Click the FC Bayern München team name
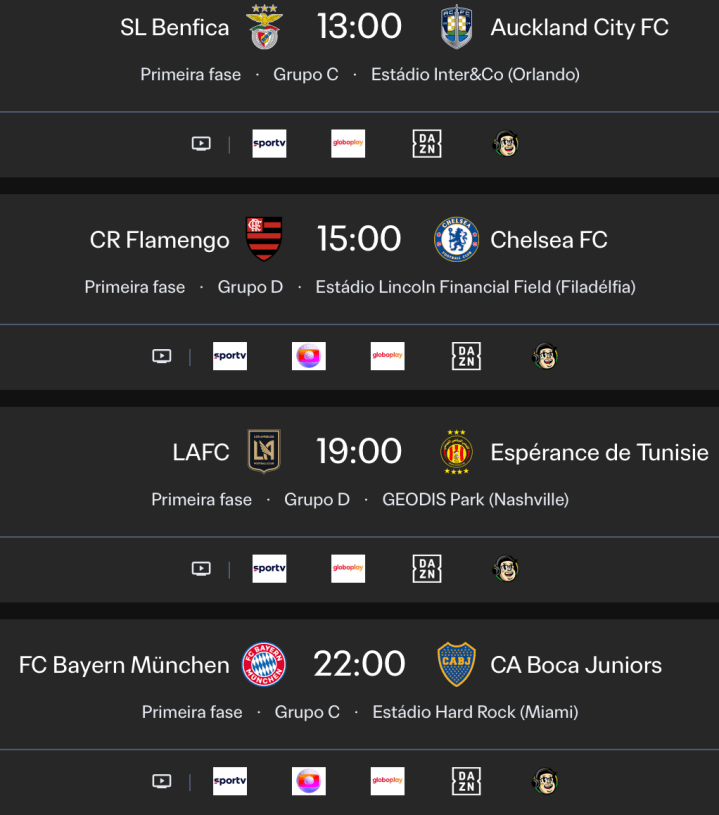The width and height of the screenshot is (719, 815). pos(124,665)
